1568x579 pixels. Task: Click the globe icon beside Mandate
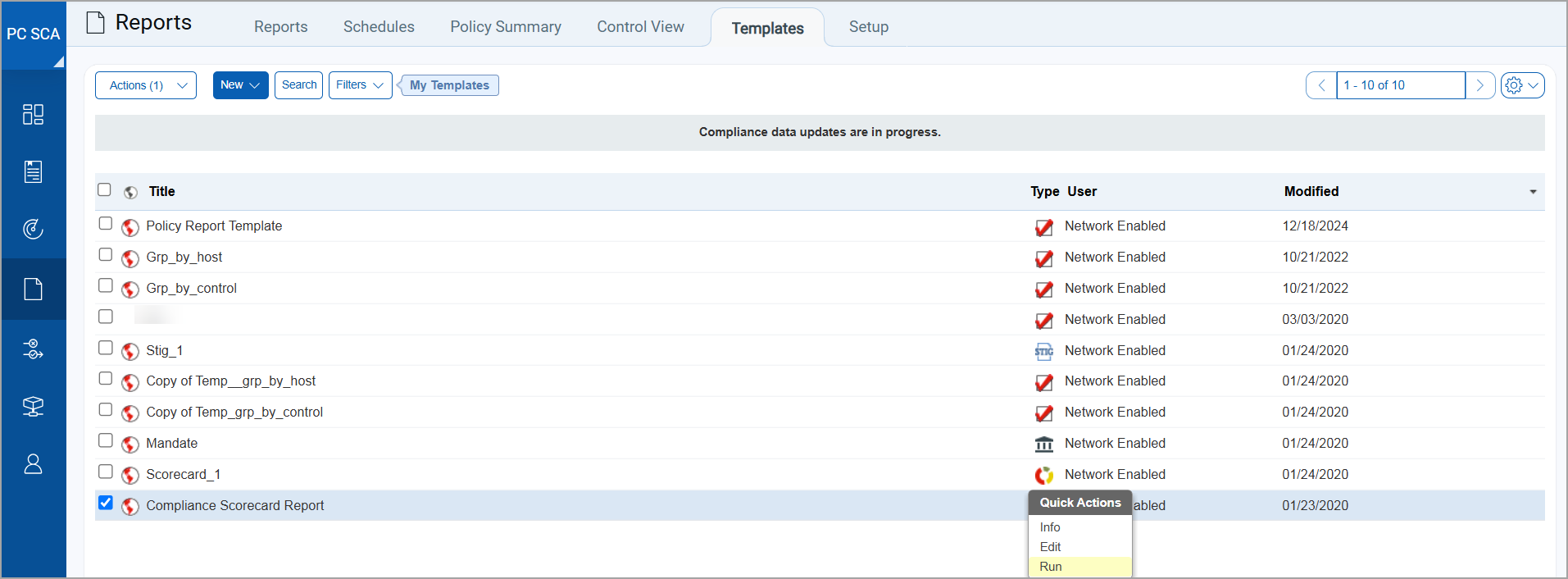pyautogui.click(x=130, y=445)
